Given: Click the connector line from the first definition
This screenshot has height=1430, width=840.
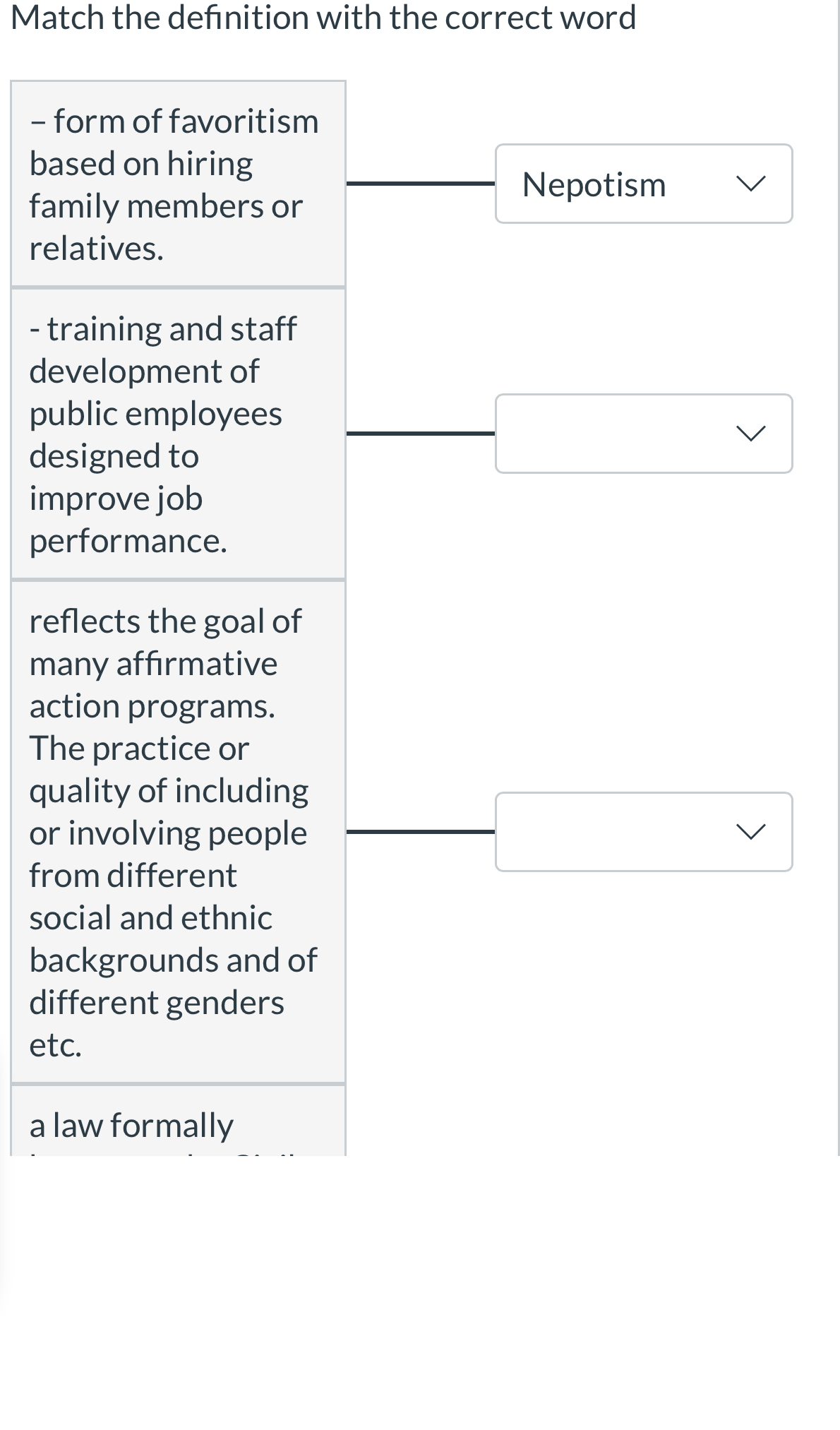Looking at the screenshot, I should coord(420,184).
